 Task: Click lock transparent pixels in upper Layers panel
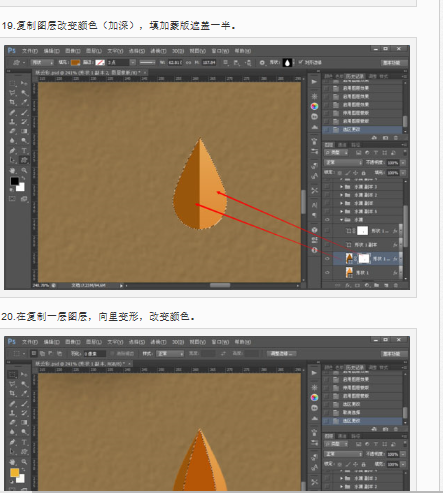(339, 173)
